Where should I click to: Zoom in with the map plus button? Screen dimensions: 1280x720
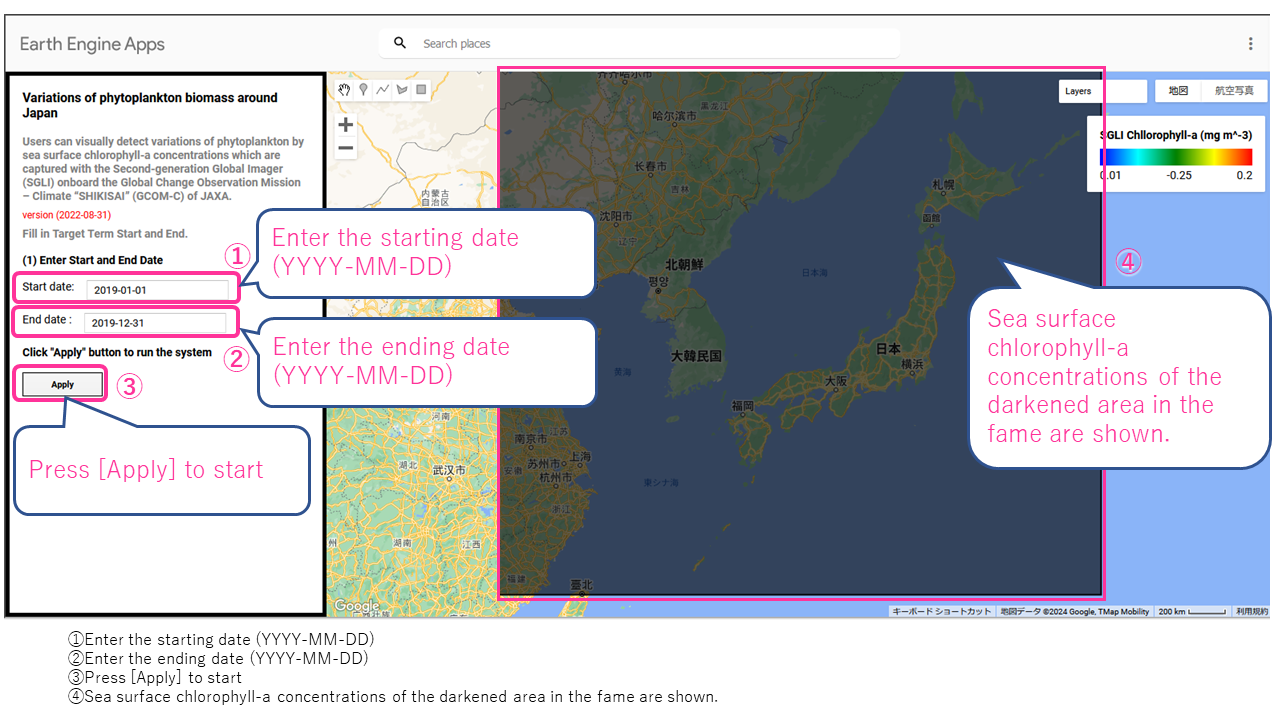click(345, 125)
